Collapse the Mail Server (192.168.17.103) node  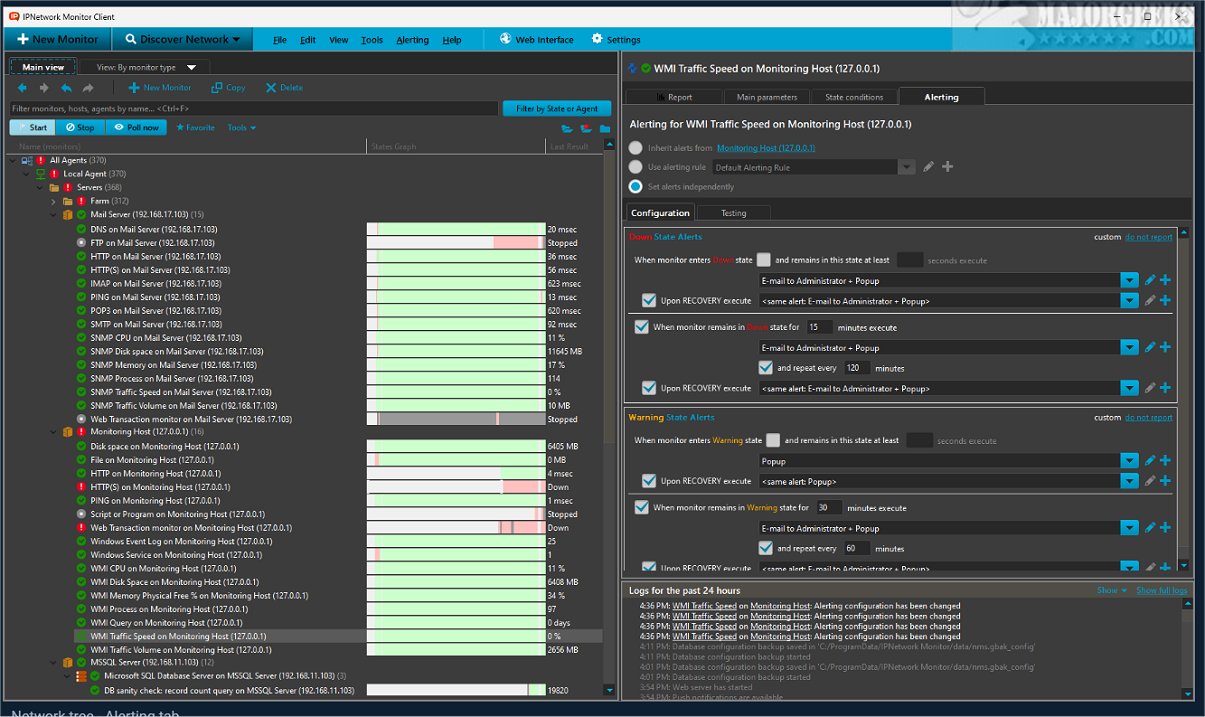[55, 215]
